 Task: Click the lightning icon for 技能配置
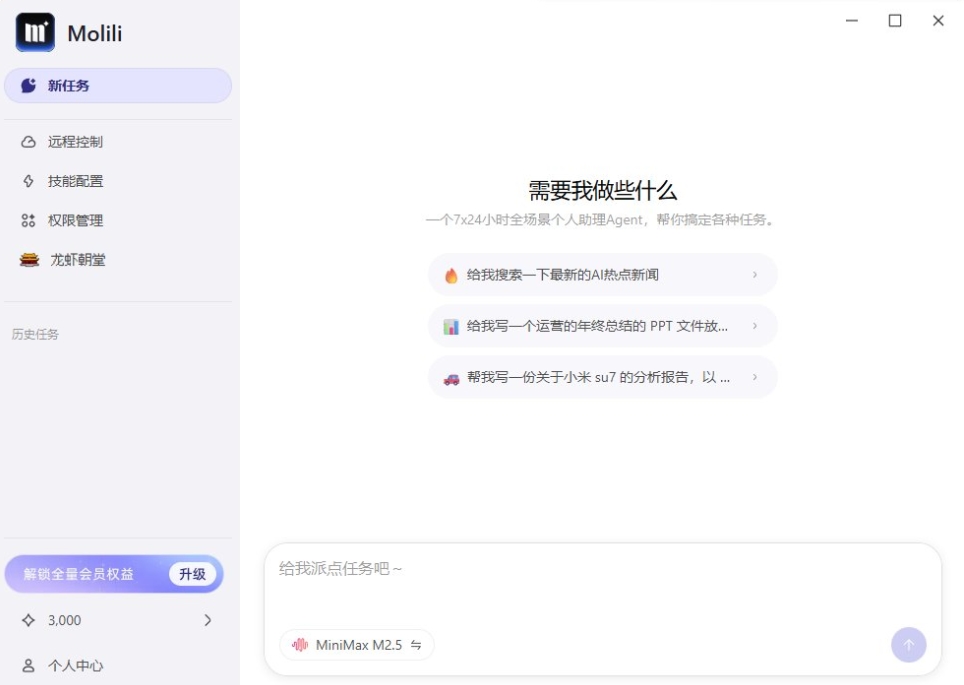pyautogui.click(x=28, y=181)
